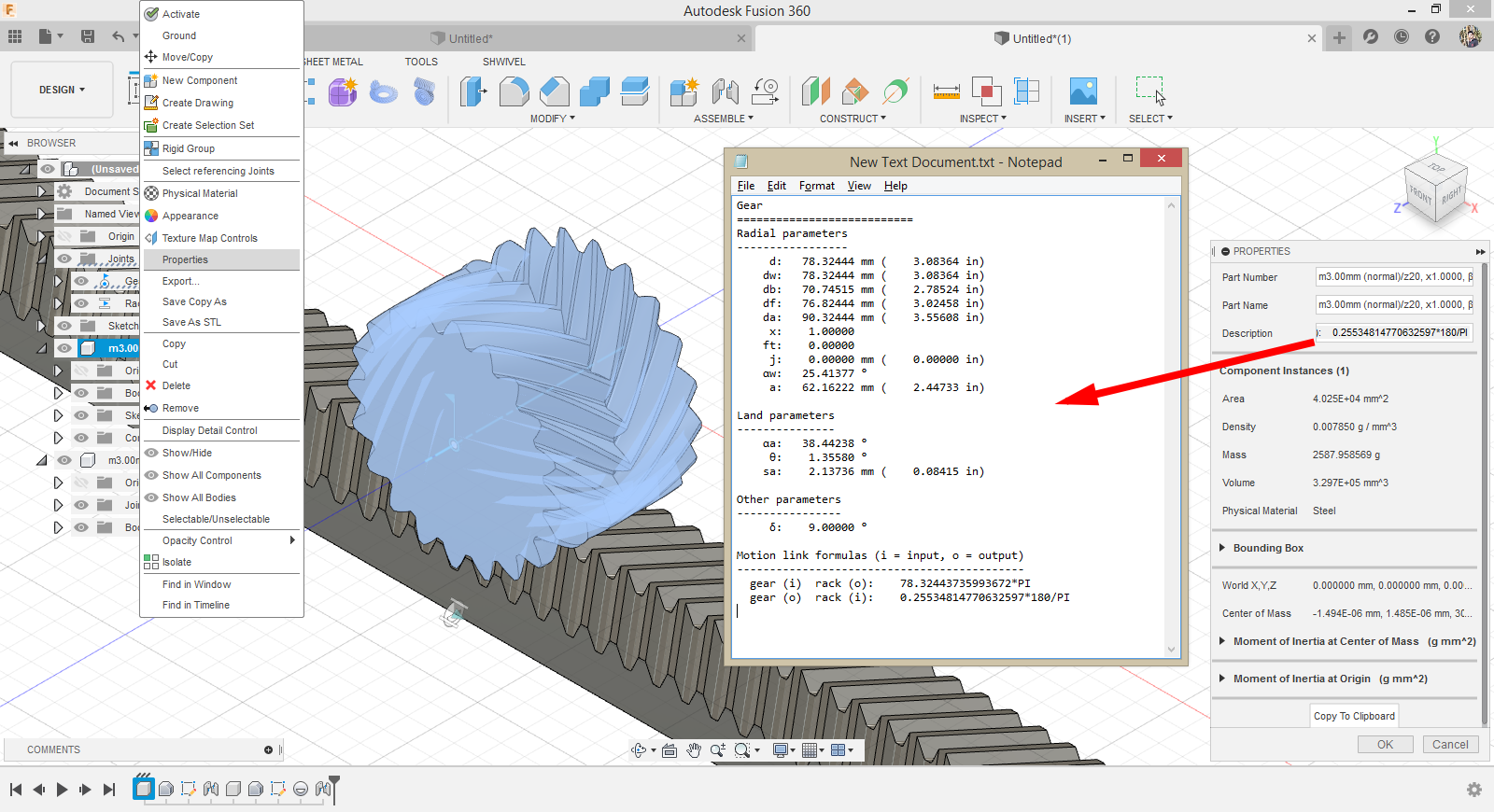Click the Orbit navigation icon
This screenshot has width=1494, height=812.
pyautogui.click(x=639, y=750)
